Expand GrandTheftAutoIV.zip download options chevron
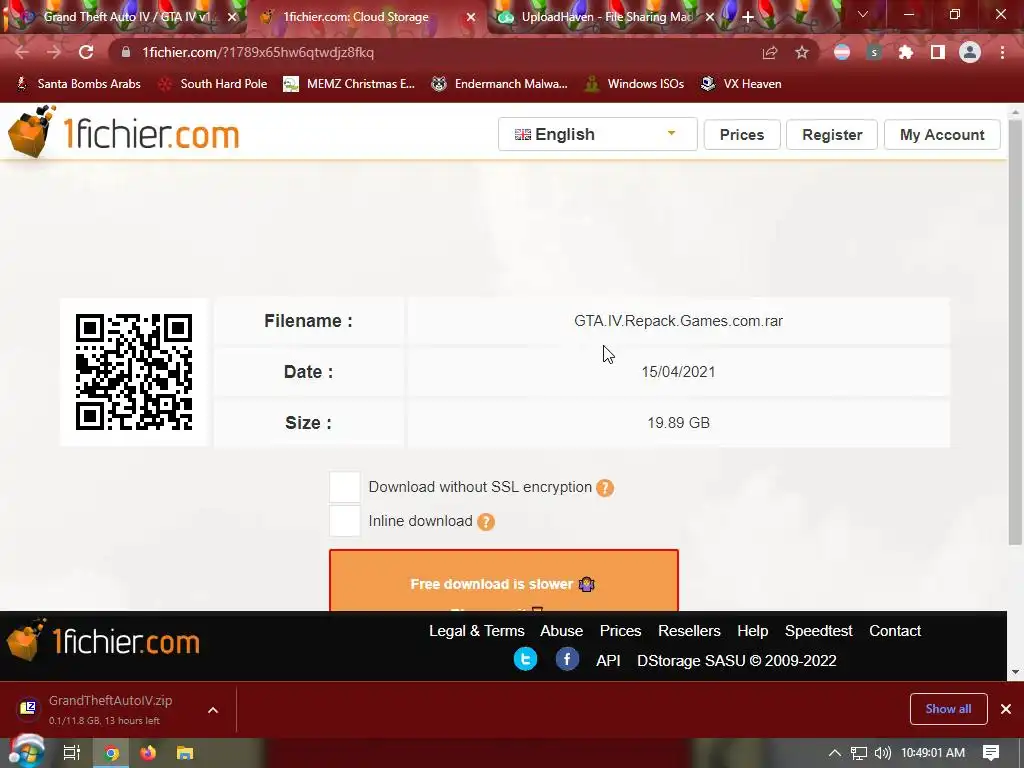The width and height of the screenshot is (1024, 768). 213,710
